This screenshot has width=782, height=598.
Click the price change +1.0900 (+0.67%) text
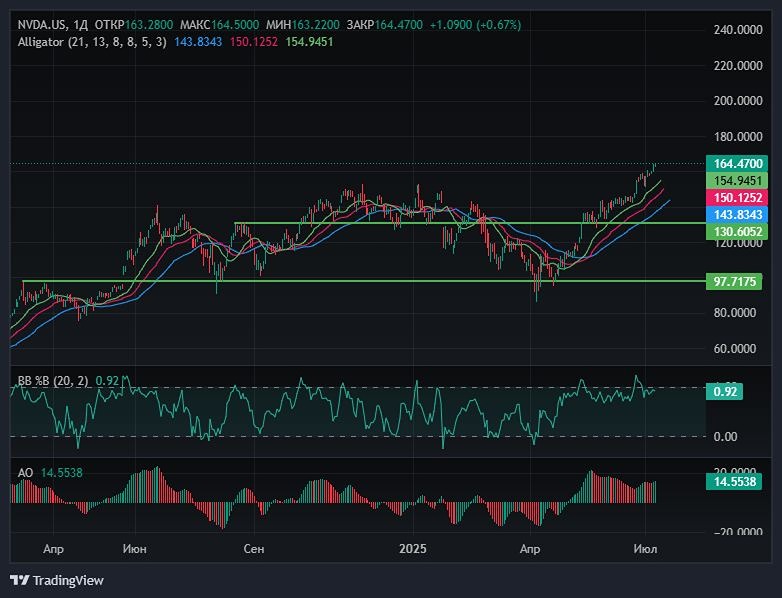pos(475,24)
